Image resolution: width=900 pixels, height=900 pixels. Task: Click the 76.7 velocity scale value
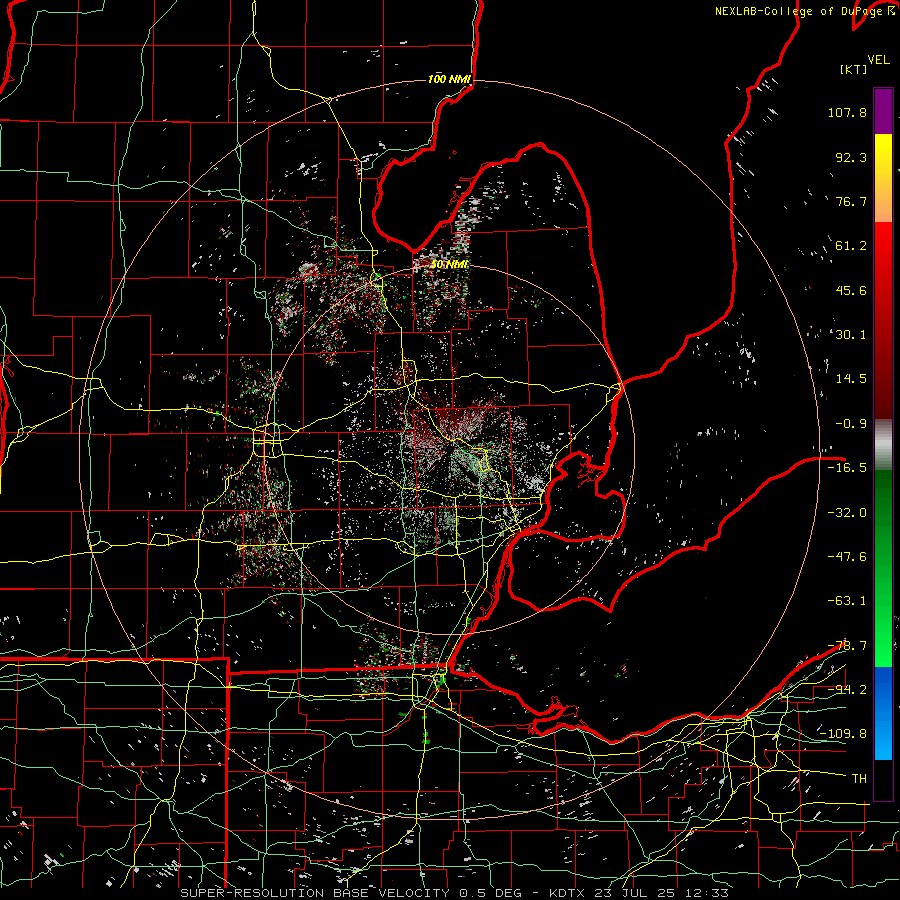pos(851,201)
